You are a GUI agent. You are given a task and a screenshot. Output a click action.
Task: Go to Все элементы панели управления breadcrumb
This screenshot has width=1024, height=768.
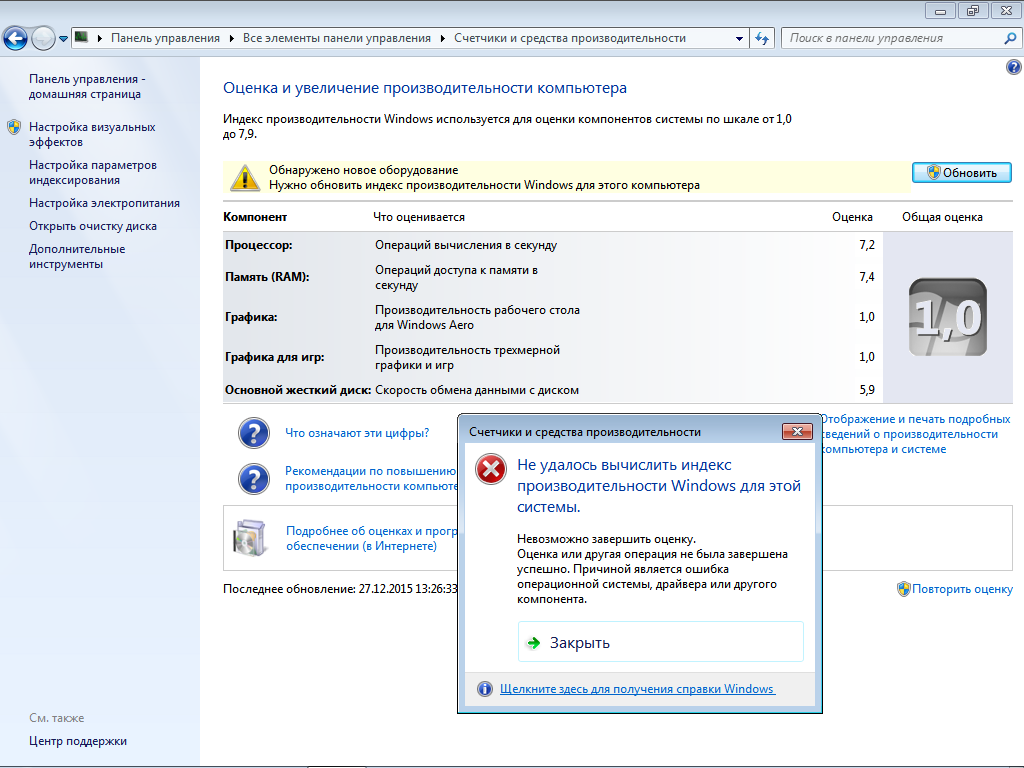click(337, 38)
